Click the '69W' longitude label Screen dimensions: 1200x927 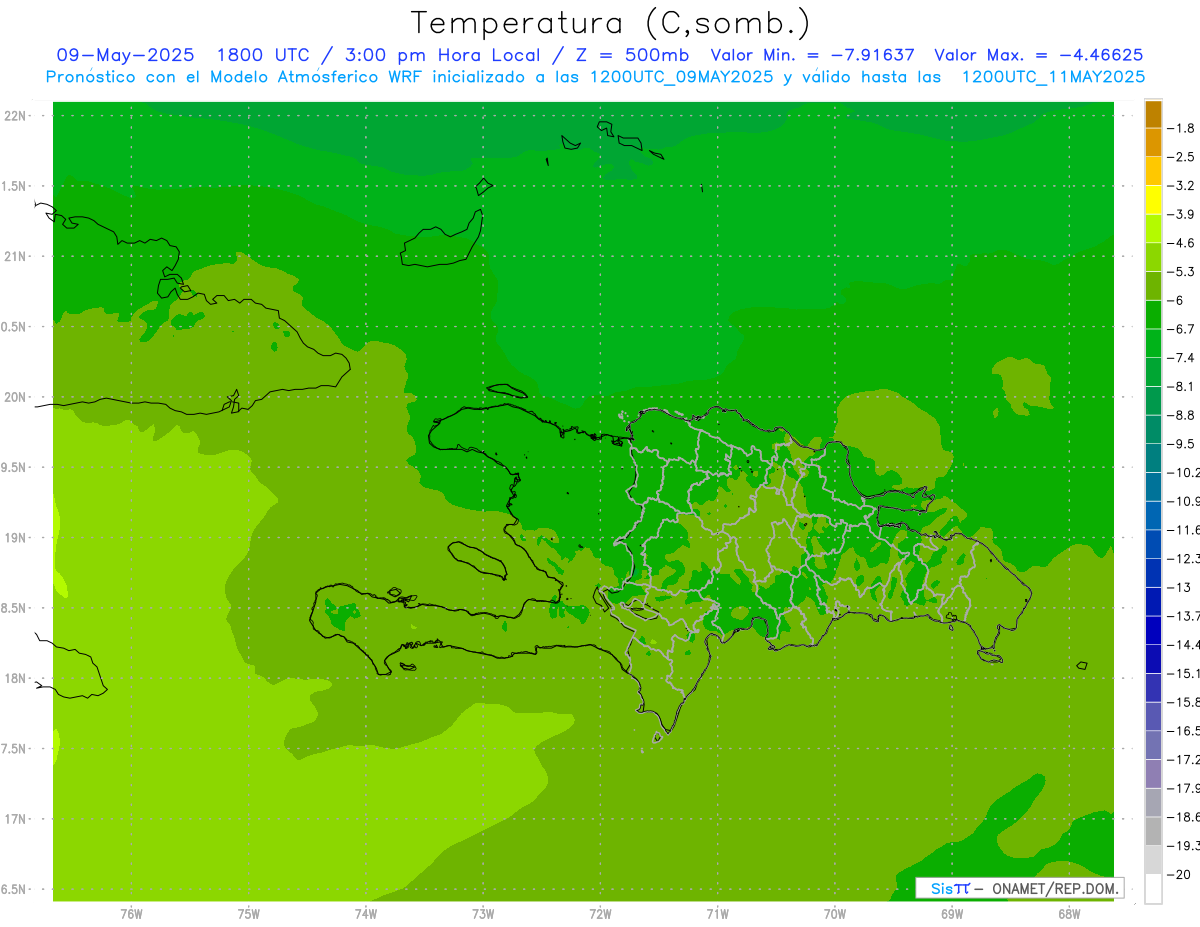[x=952, y=914]
